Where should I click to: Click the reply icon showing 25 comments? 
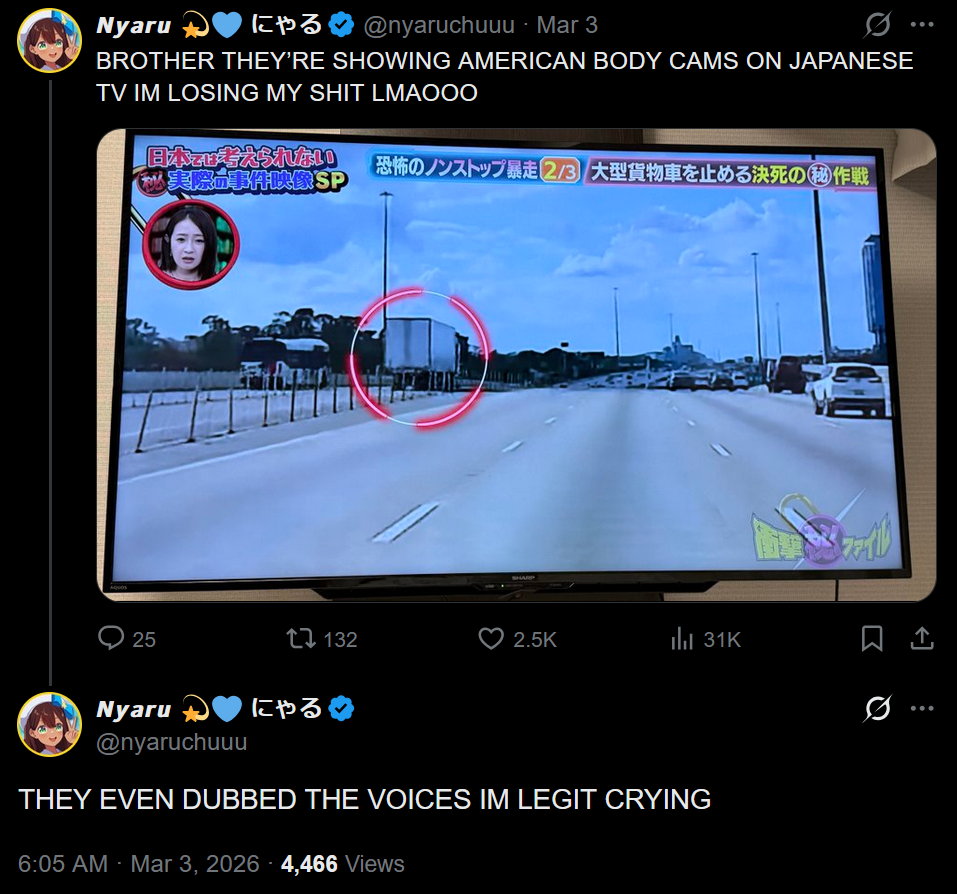[x=111, y=639]
